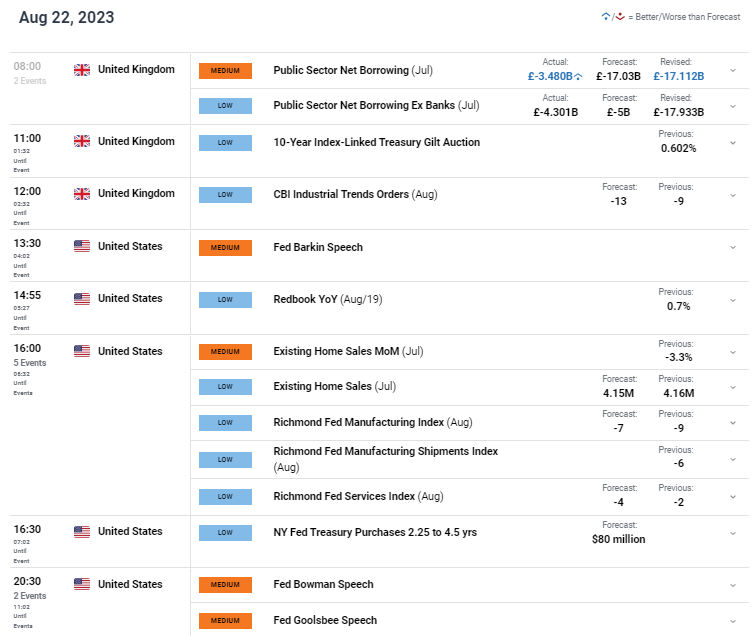
Task: Click United Kingdom label in 12:00 row
Action: [x=136, y=193]
